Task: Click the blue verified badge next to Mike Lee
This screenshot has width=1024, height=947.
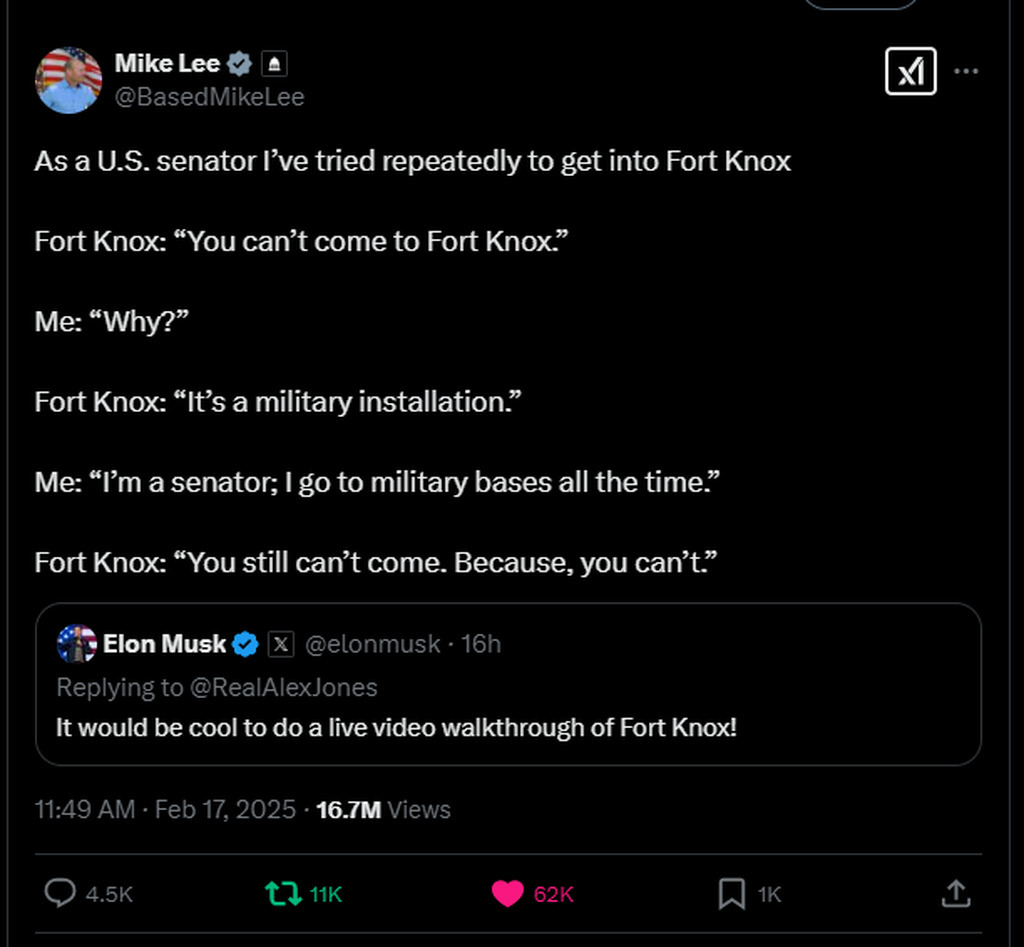Action: click(x=239, y=64)
